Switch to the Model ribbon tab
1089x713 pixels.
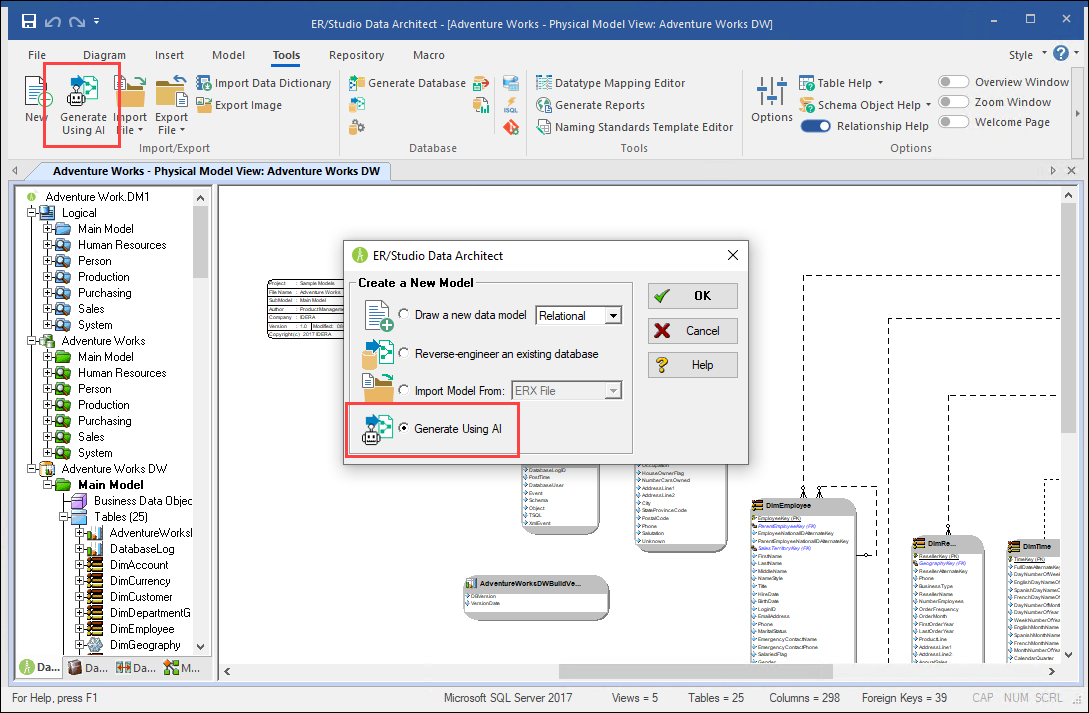click(x=228, y=55)
